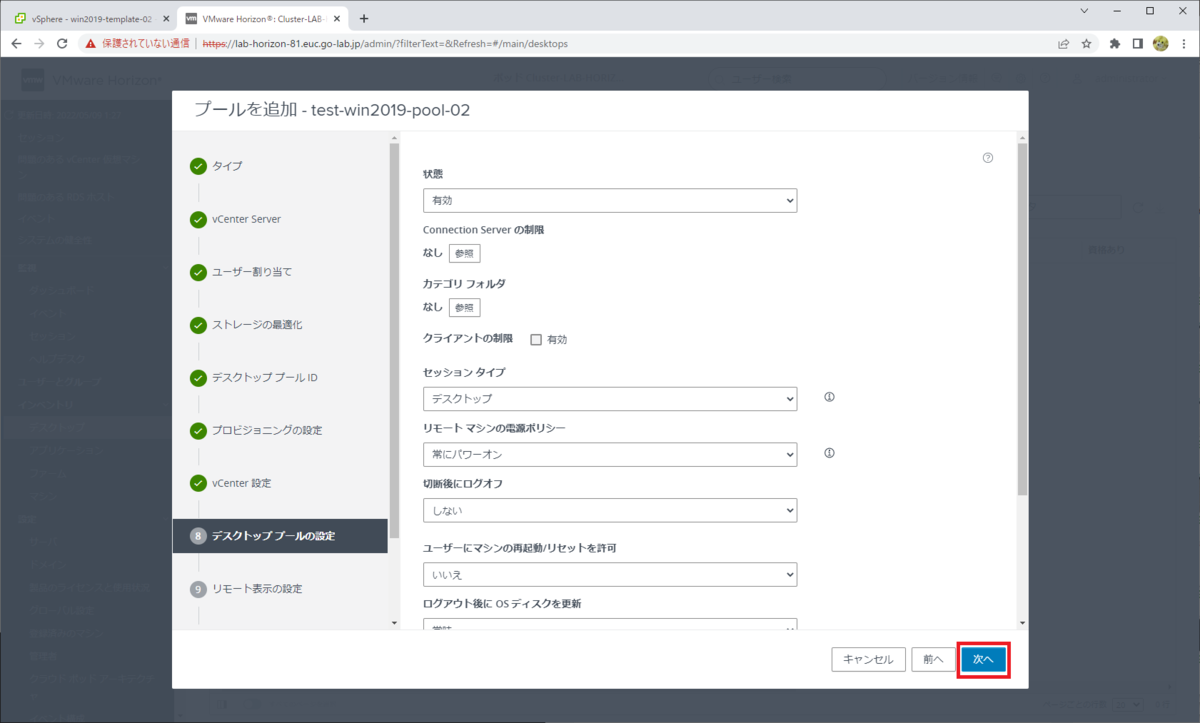Click info icon beside リモート マシンの電源ポリシー dropdown

pos(829,453)
